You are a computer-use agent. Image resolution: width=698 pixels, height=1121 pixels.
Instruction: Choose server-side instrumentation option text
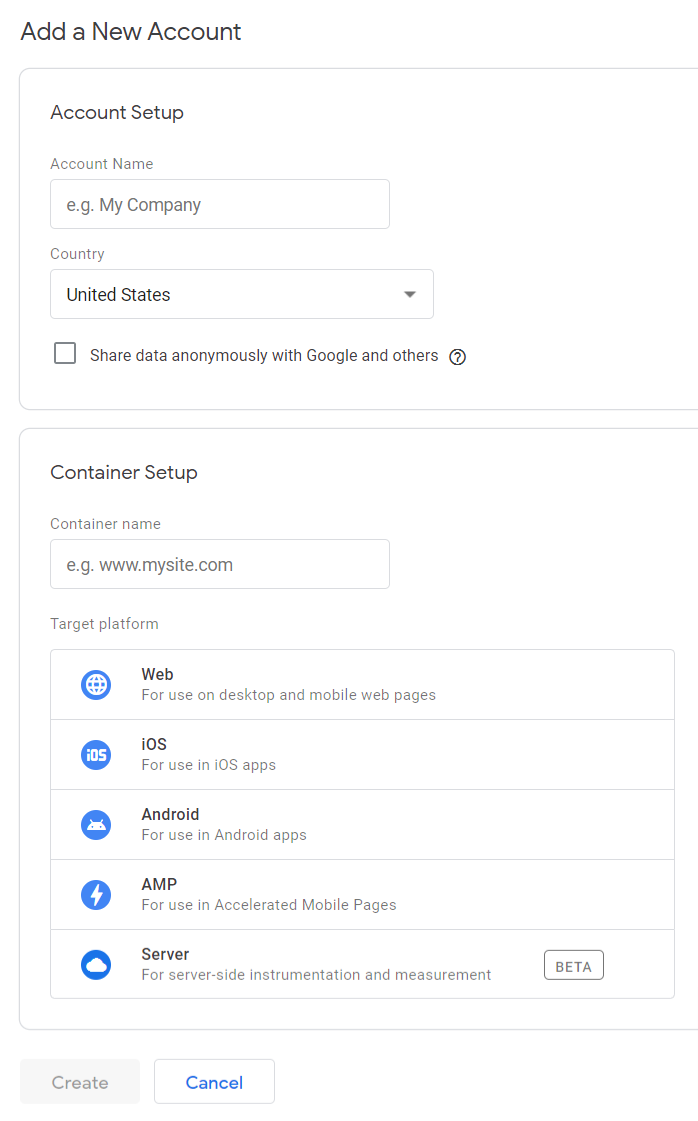[x=316, y=975]
